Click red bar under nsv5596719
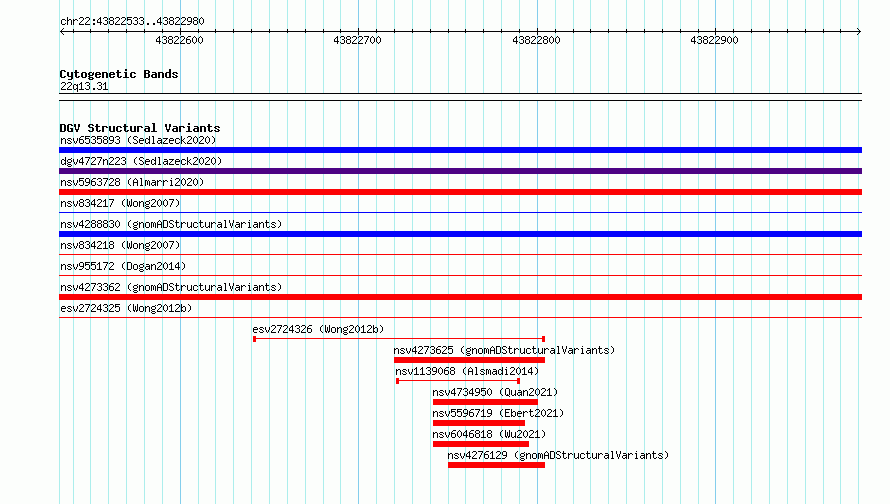This screenshot has height=504, width=890. pos(479,423)
